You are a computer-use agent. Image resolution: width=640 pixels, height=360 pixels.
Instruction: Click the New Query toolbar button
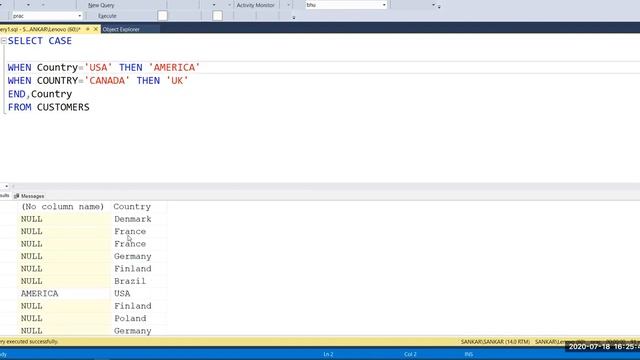(x=101, y=5)
